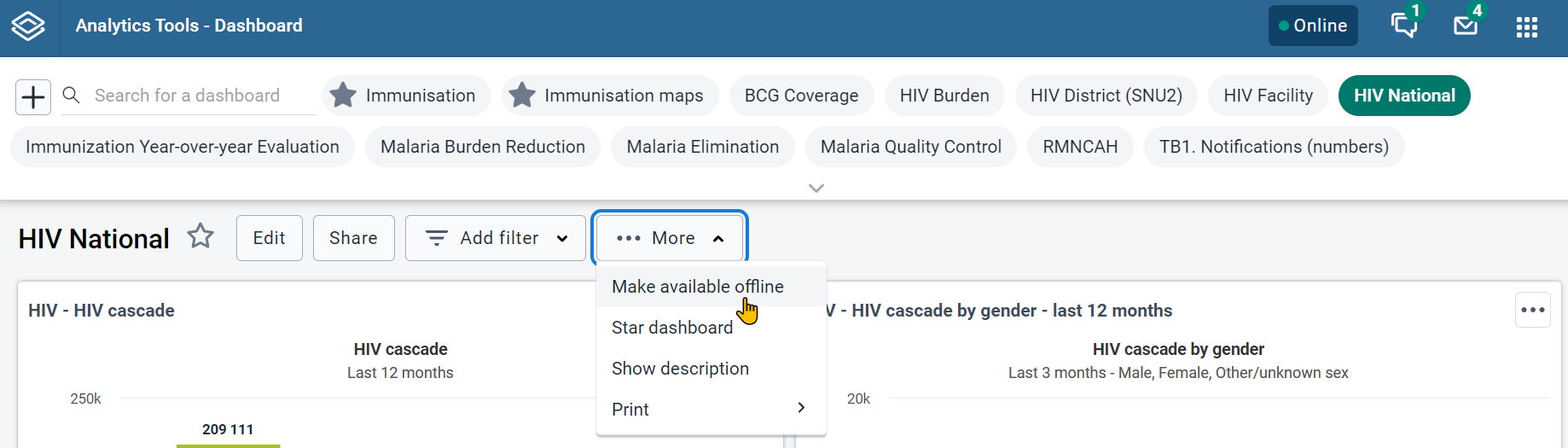This screenshot has width=1568, height=448.
Task: Select starred Immunisation maps dashboard
Action: coord(610,96)
